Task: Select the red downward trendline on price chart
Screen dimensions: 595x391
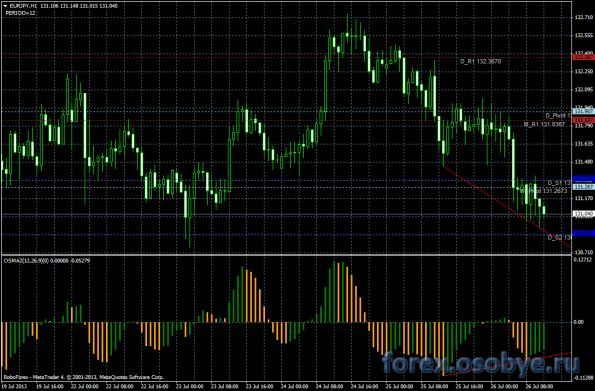Action: coord(507,207)
